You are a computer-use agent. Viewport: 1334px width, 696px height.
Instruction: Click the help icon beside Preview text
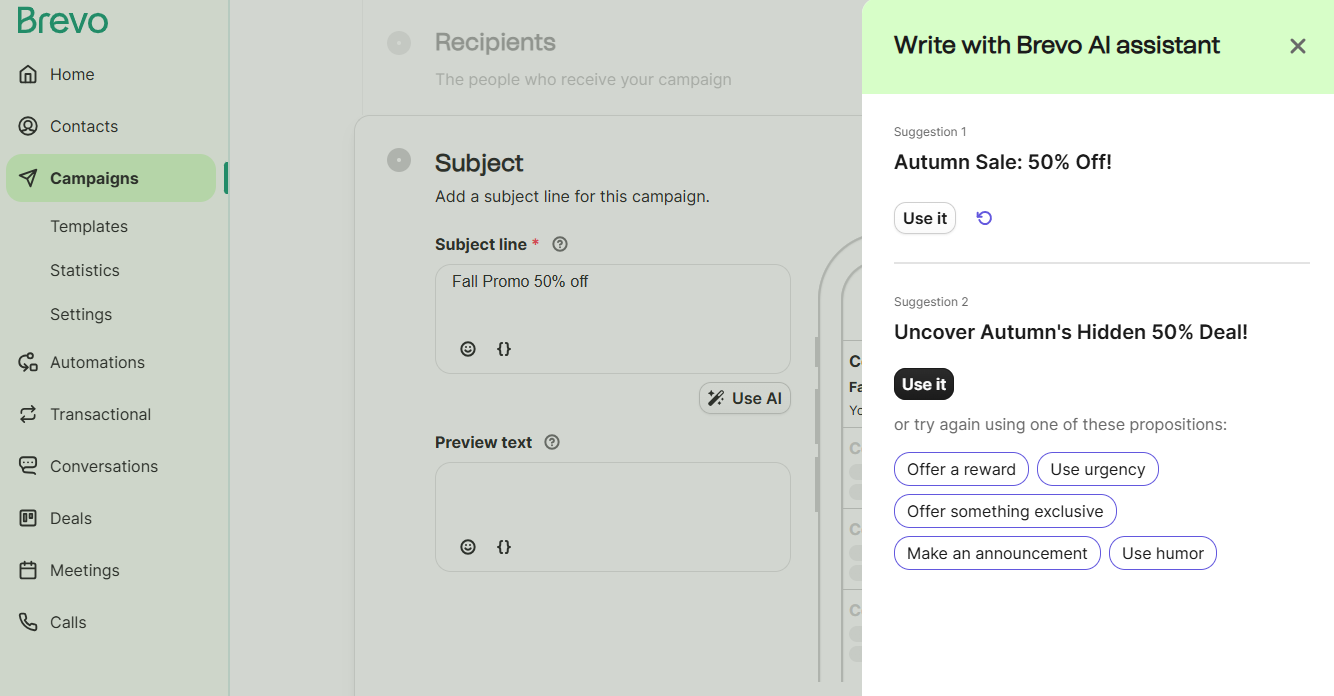point(552,442)
